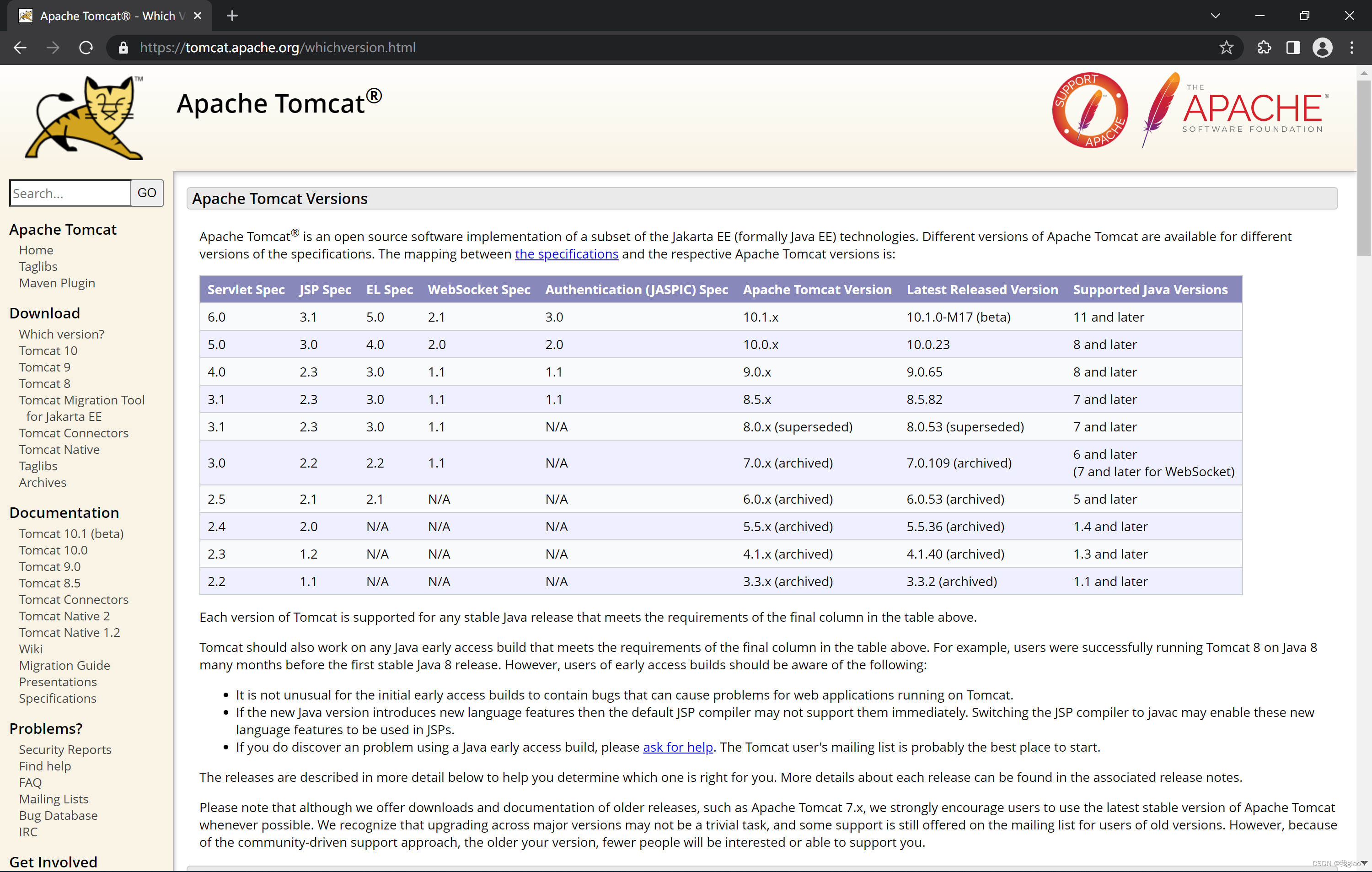Screen dimensions: 1372x872
Task: Open Tomcat Native 1.2 documentation
Action: (x=70, y=634)
